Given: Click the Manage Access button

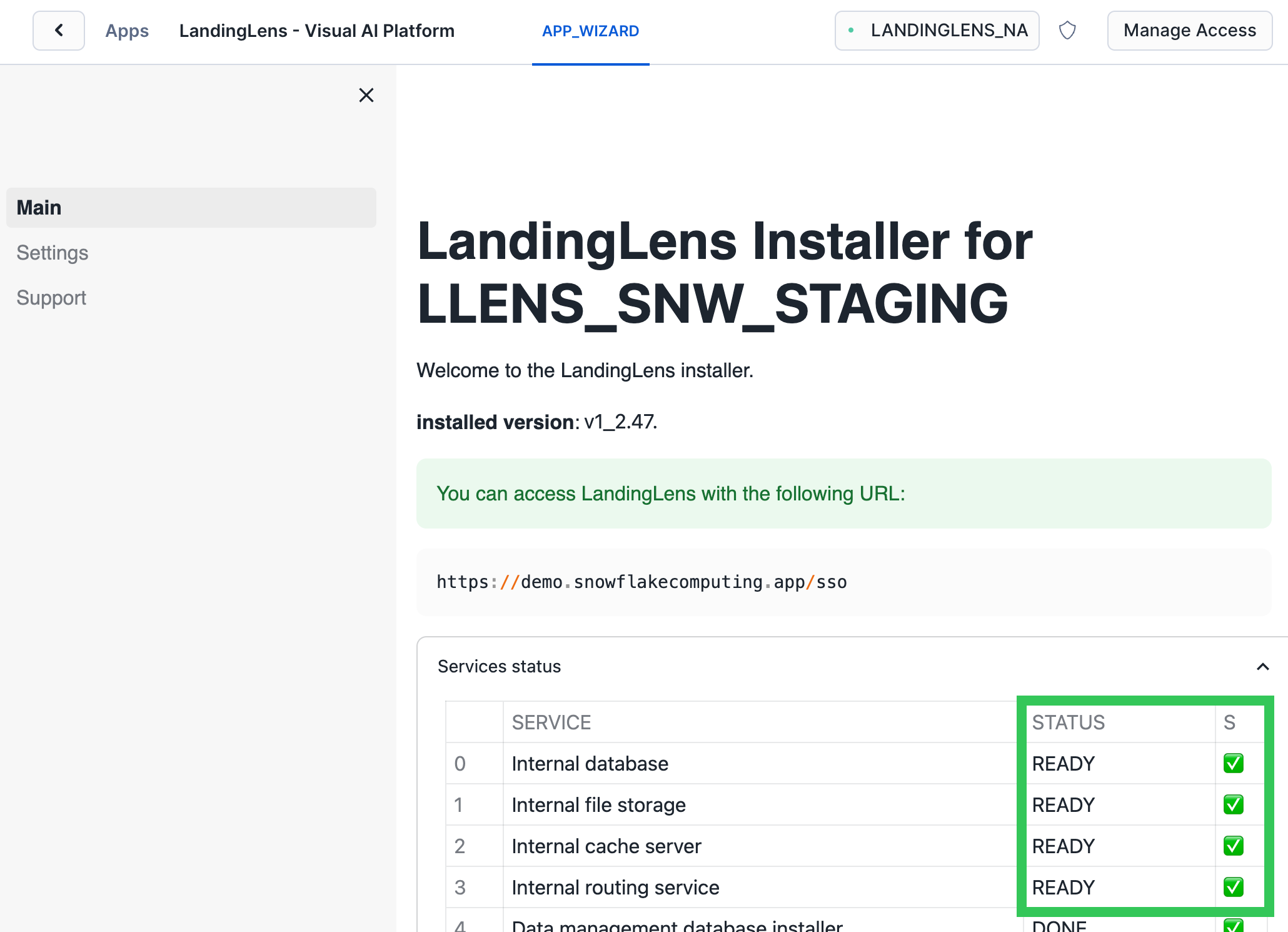Looking at the screenshot, I should click(x=1189, y=30).
